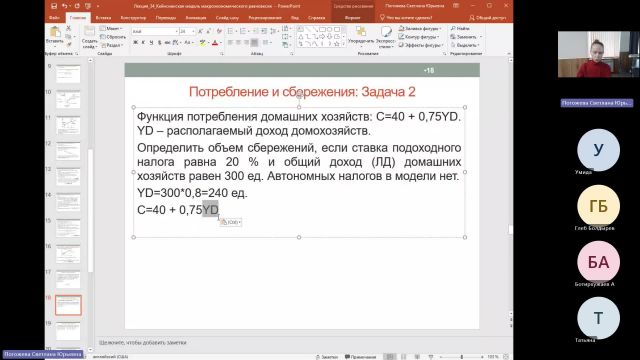Copy selection with the Copy icon
The height and width of the screenshot is (360, 640).
pyautogui.click(x=68, y=36)
